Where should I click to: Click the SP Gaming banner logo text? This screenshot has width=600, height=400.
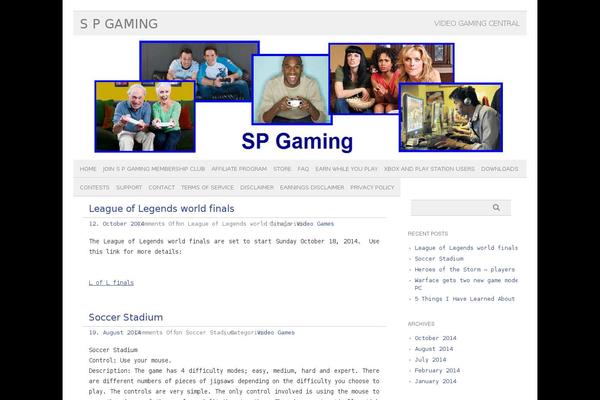tap(297, 141)
